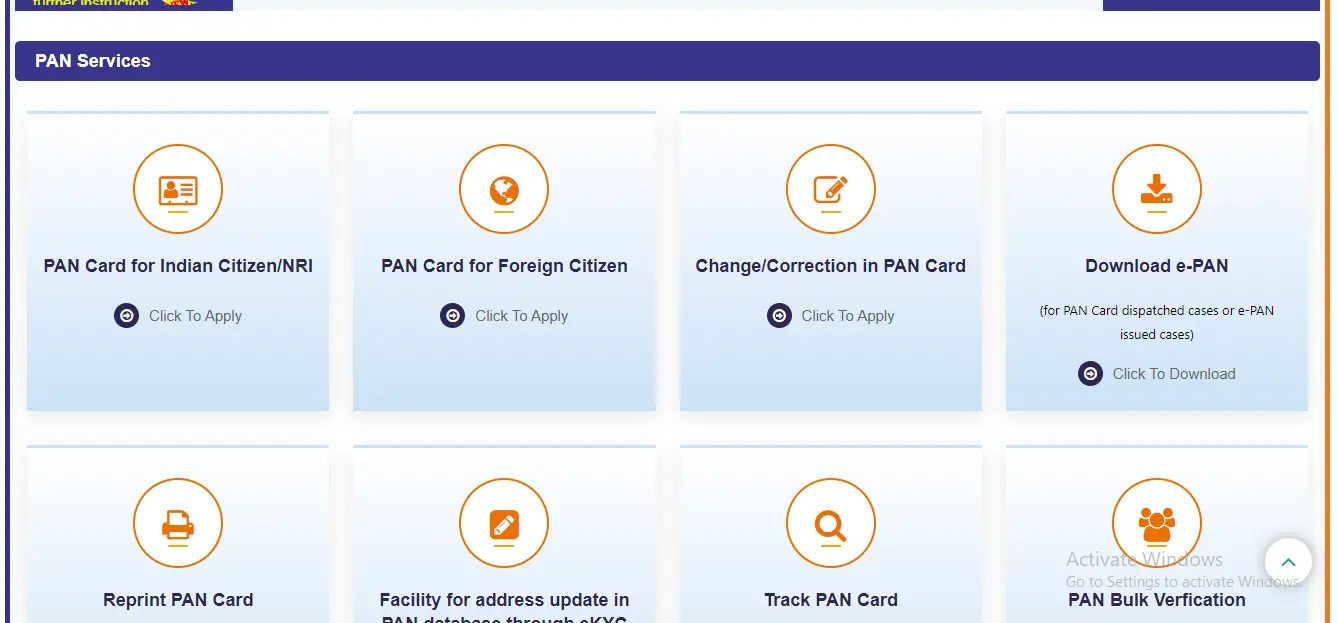The image size is (1339, 623).
Task: Click the Track PAN Card magnifier icon
Action: (x=831, y=523)
